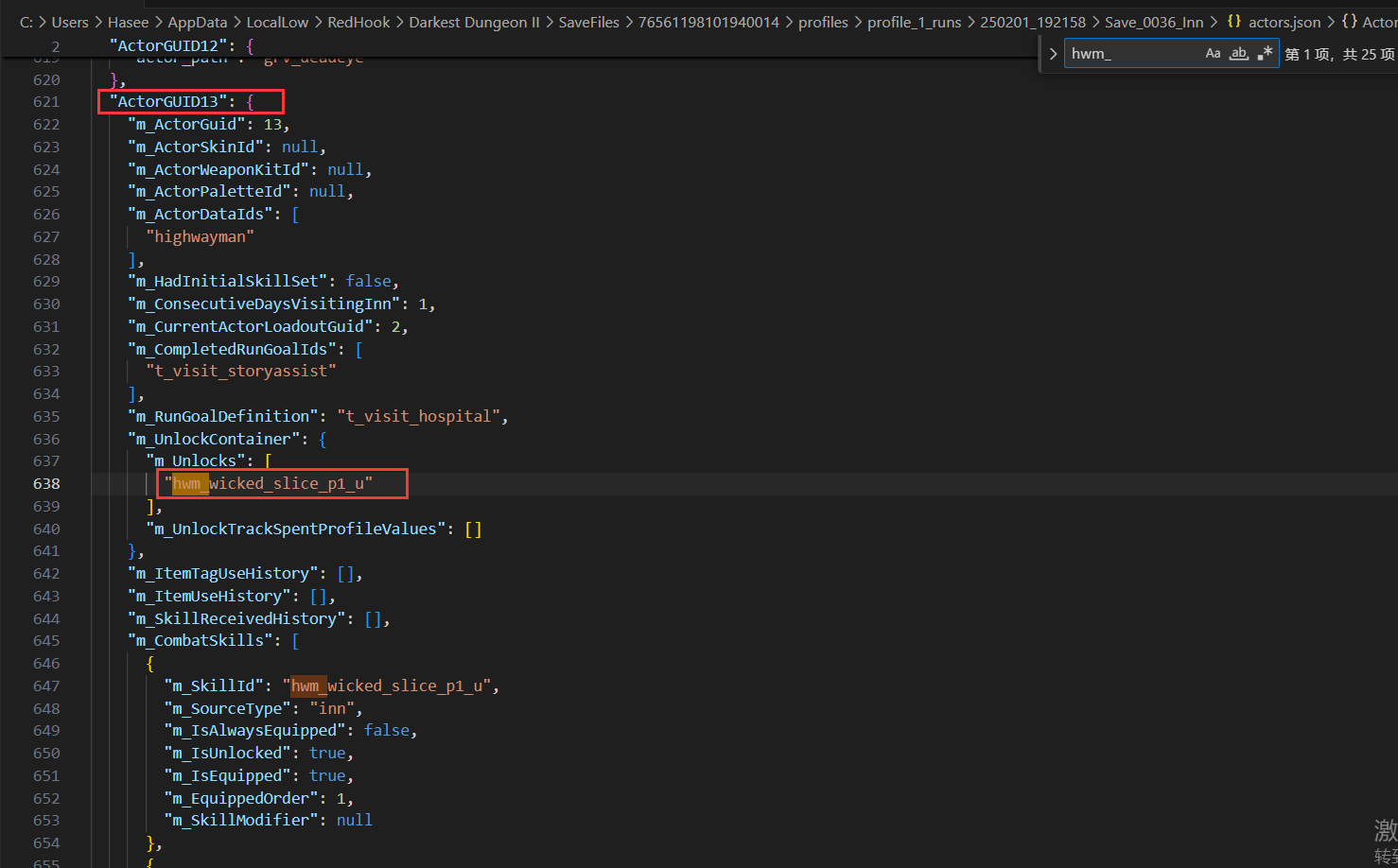Click the "m_CurrentActorLoadoutGuid" key

click(251, 327)
